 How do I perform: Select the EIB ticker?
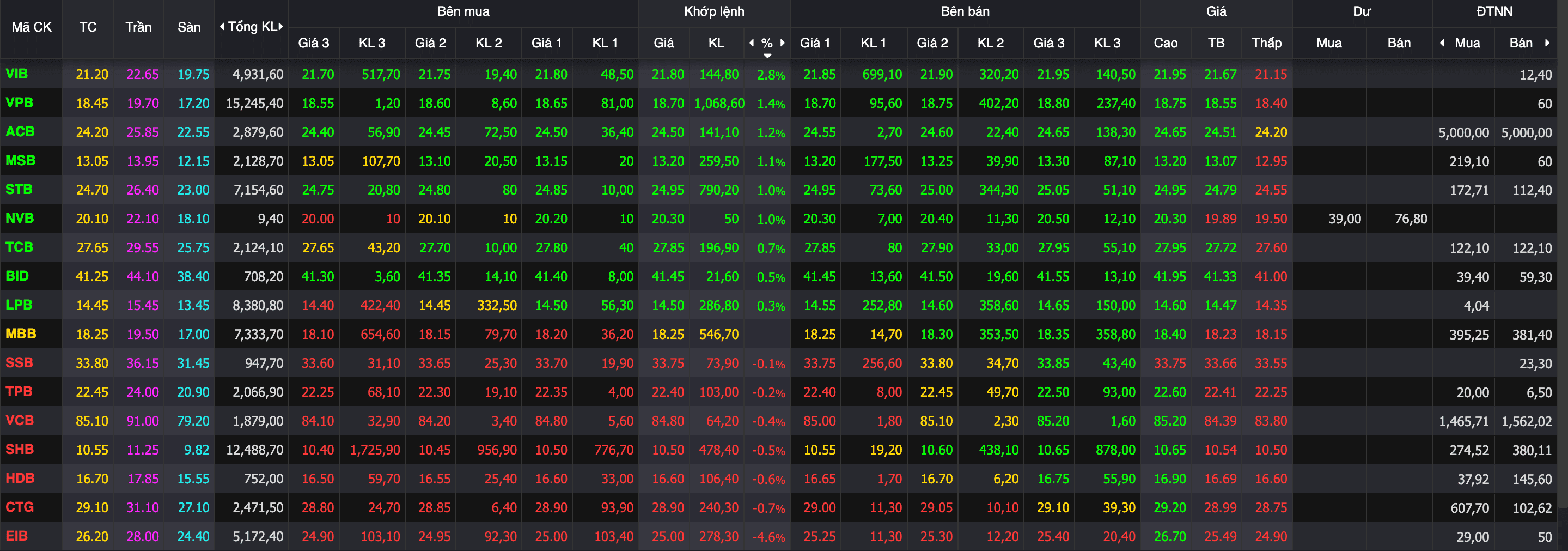point(16,536)
